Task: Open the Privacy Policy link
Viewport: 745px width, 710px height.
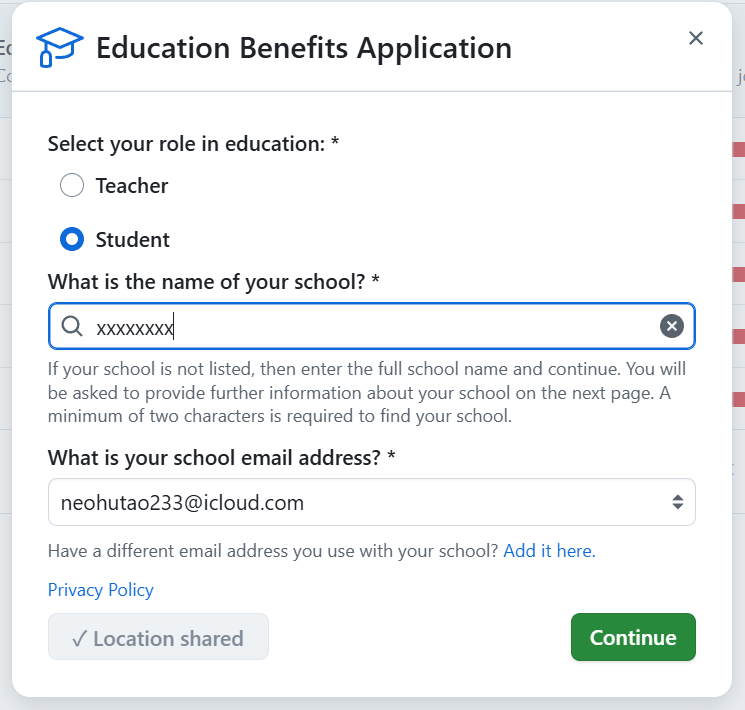Action: pyautogui.click(x=101, y=590)
